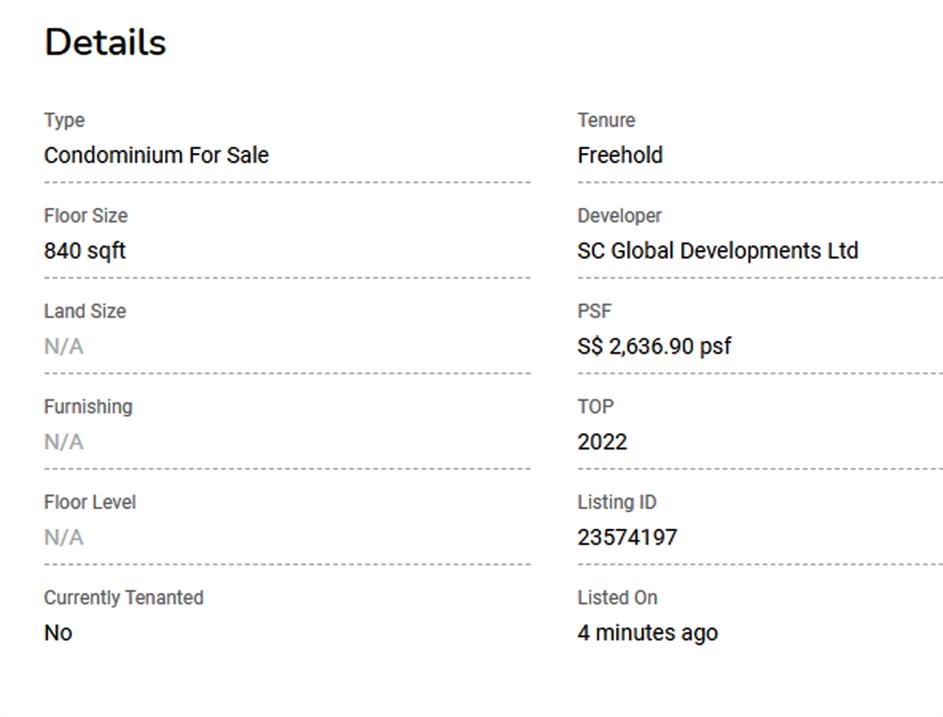943x717 pixels.
Task: Click the Details section heading
Action: (x=105, y=43)
